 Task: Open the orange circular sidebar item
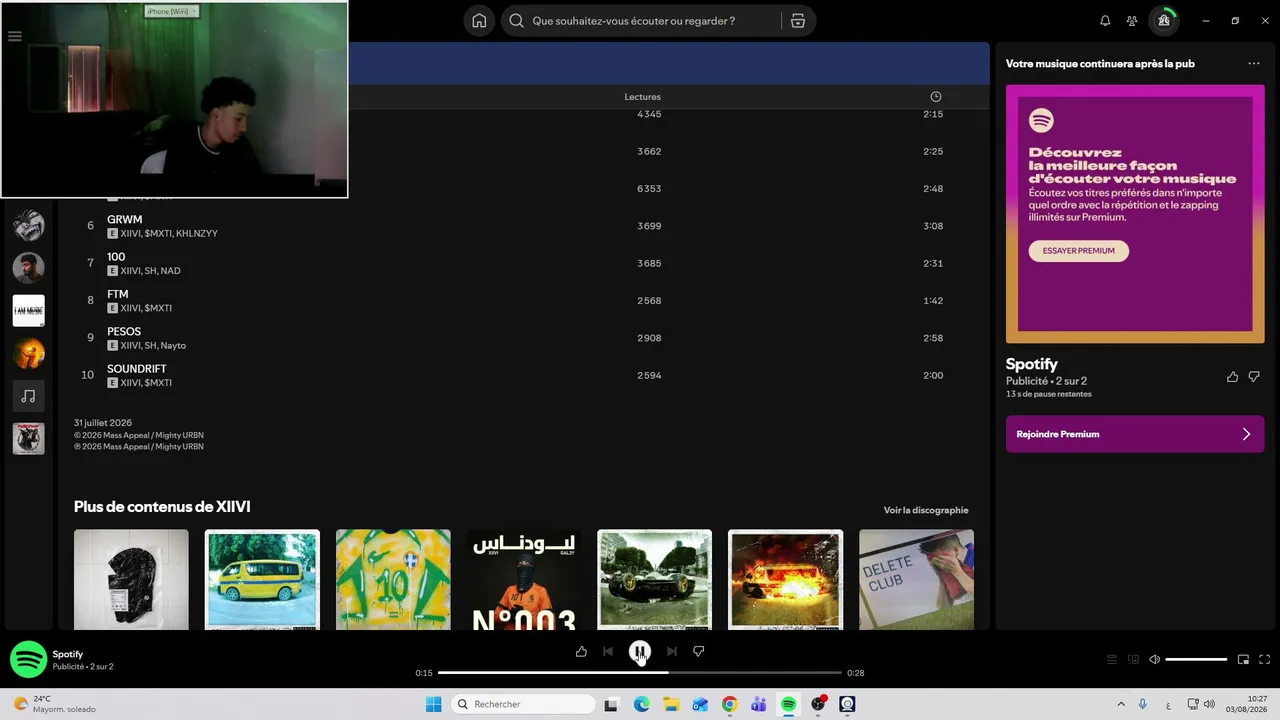coord(28,353)
